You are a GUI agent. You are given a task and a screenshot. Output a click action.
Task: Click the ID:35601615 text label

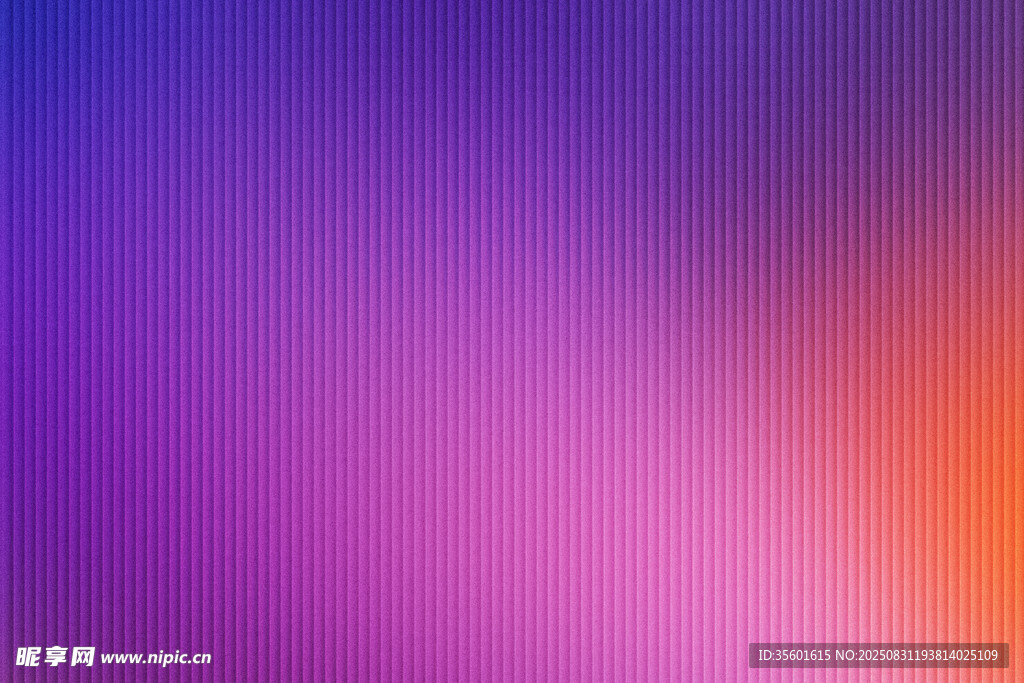794,656
